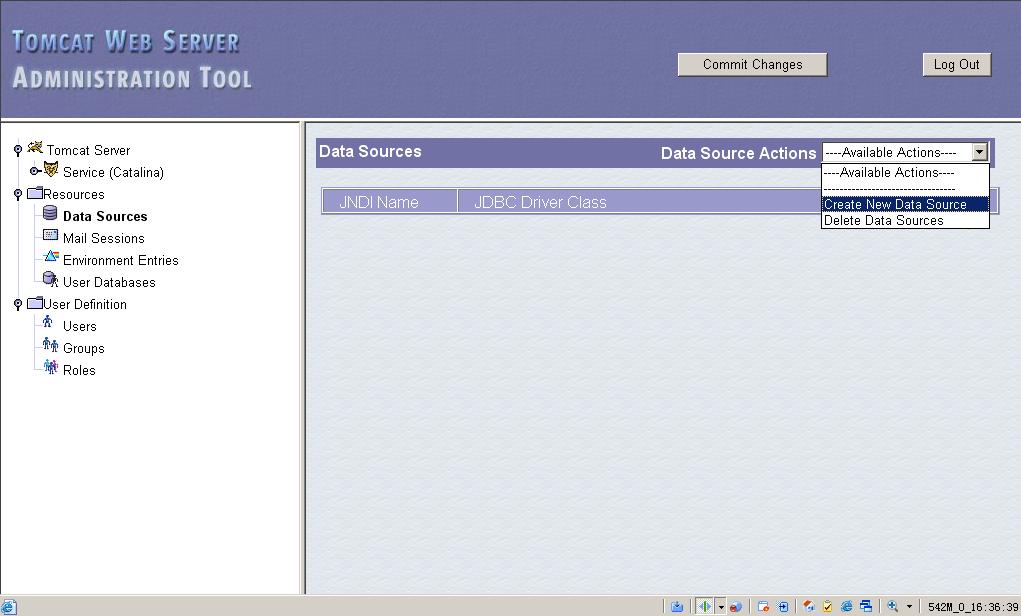Open dropdown arrow beside split-view icon
This screenshot has height=616, width=1021.
click(x=721, y=607)
